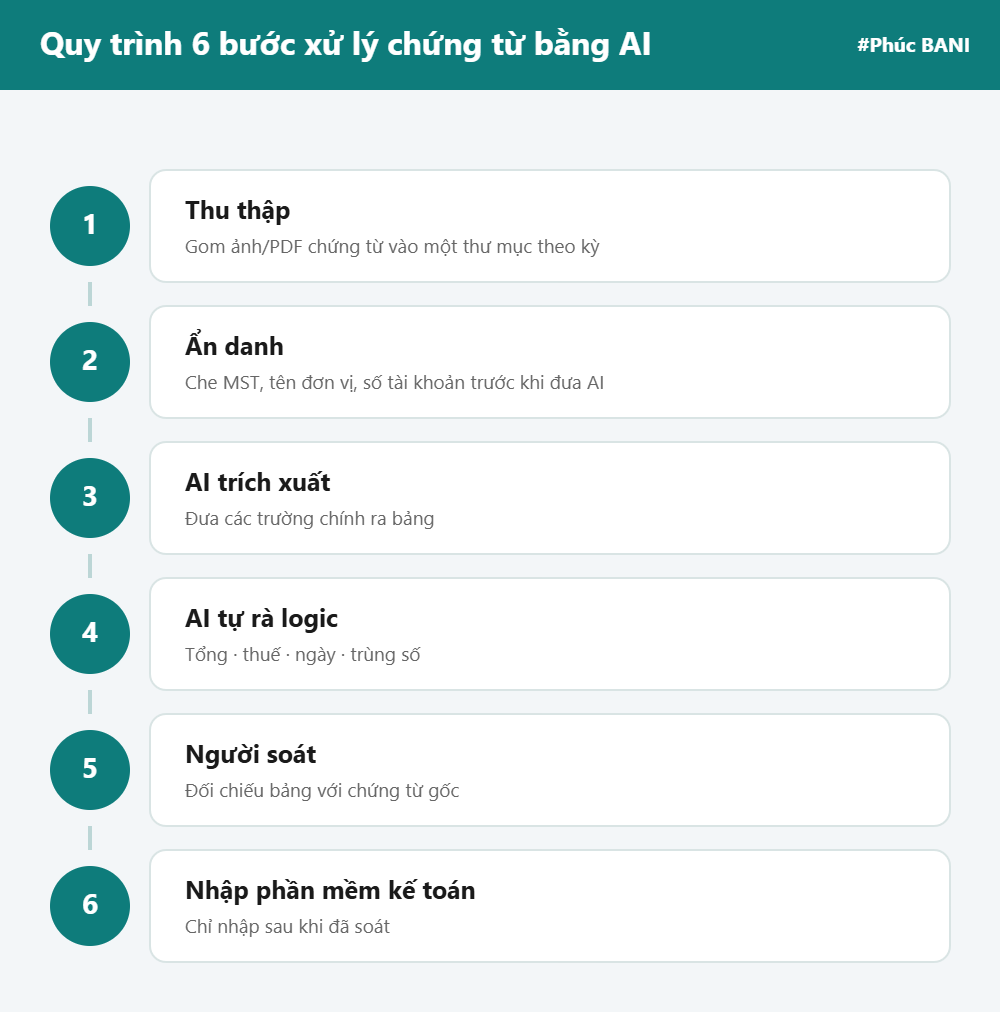Click the Tổng · thuế · ngày subtitle

pyautogui.click(x=303, y=655)
